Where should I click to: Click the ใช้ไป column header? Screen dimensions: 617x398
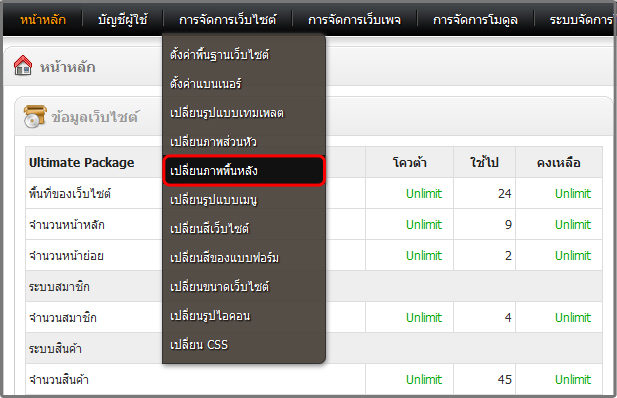(484, 162)
